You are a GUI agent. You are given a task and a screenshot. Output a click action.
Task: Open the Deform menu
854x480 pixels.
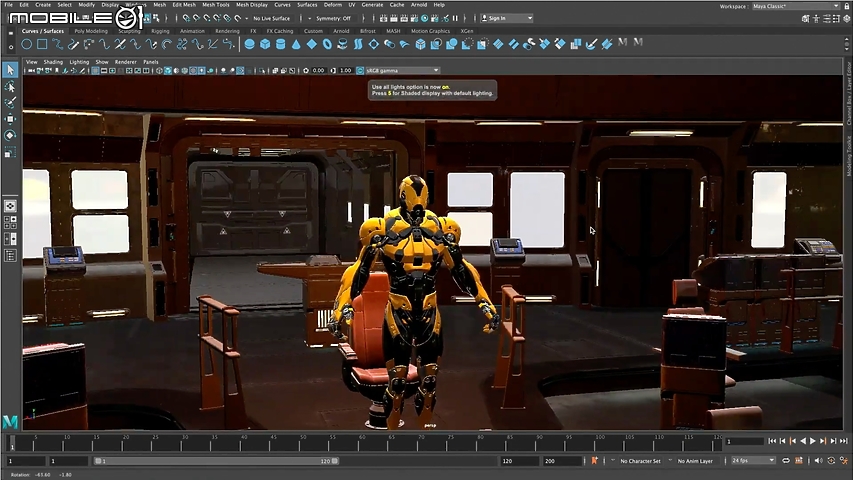[333, 5]
